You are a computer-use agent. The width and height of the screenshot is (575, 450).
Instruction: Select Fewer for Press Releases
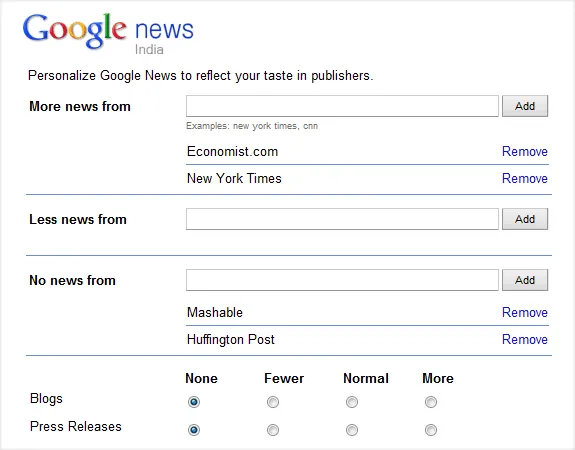[273, 429]
